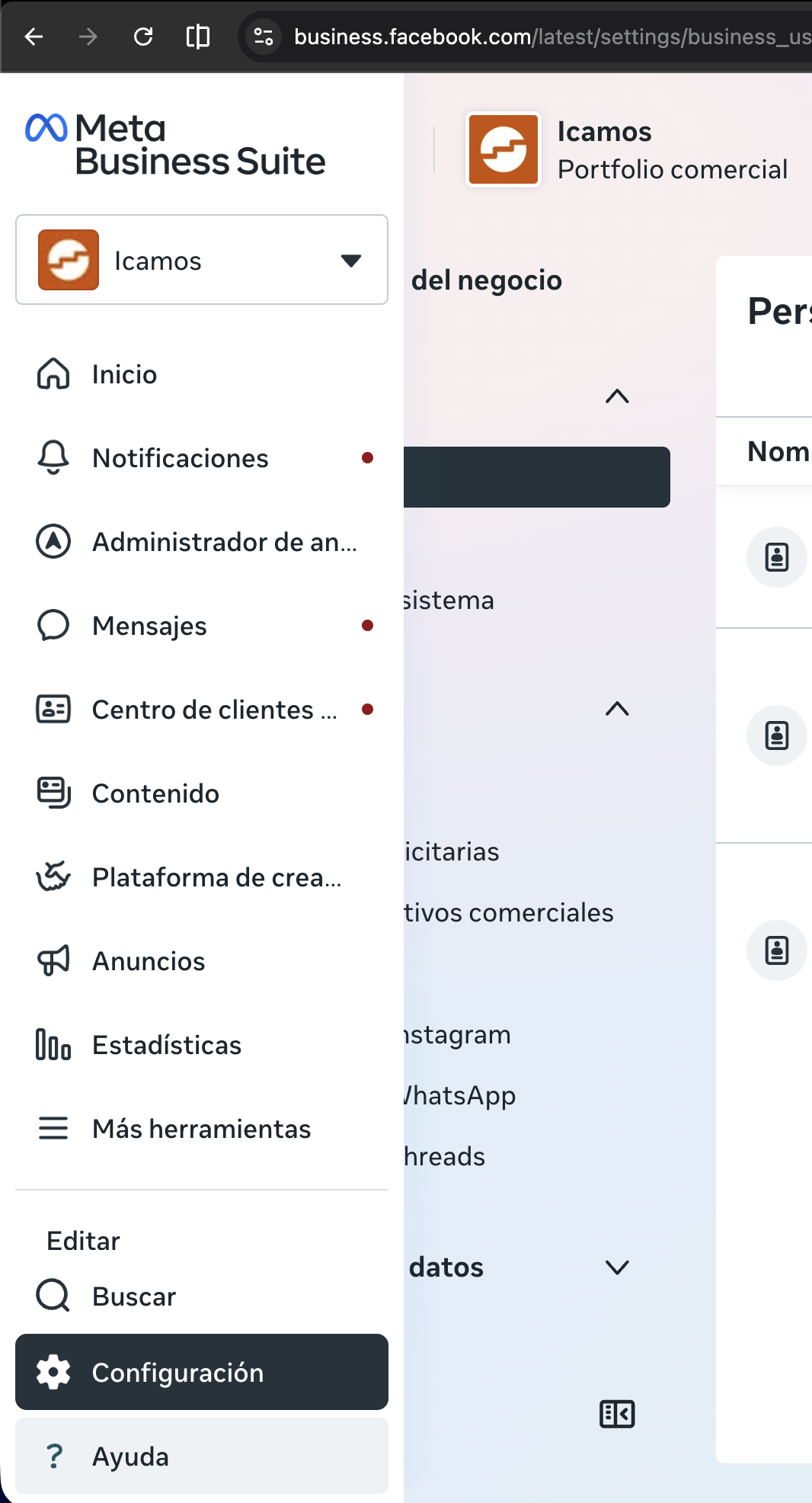Click the Buscar search item
812x1503 pixels.
(134, 1296)
